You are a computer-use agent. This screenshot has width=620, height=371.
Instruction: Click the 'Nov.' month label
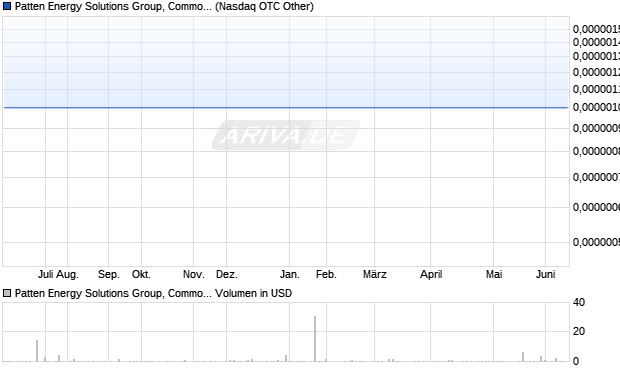tap(194, 274)
